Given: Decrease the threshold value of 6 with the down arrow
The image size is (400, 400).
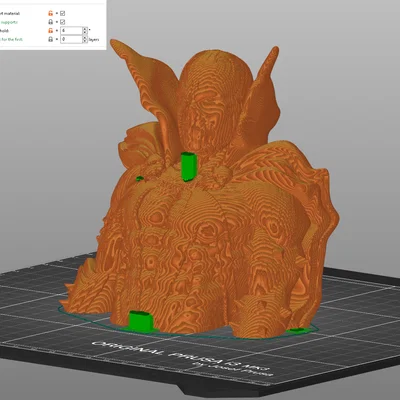Looking at the screenshot, I should pyautogui.click(x=85, y=33).
